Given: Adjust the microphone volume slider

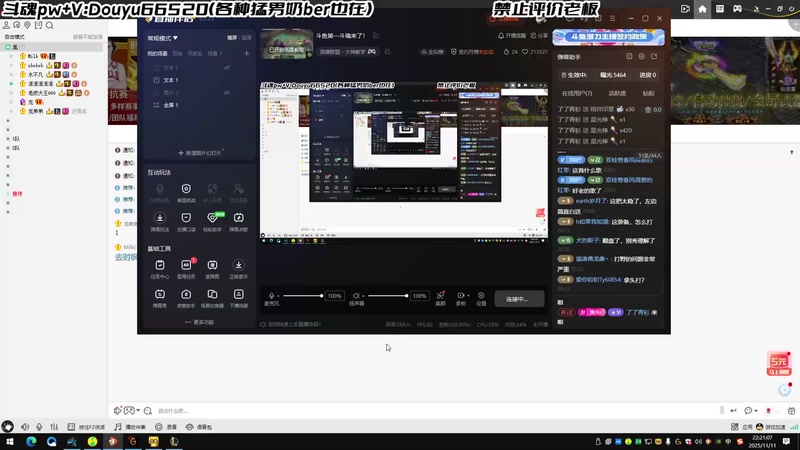Looking at the screenshot, I should click(x=303, y=295).
